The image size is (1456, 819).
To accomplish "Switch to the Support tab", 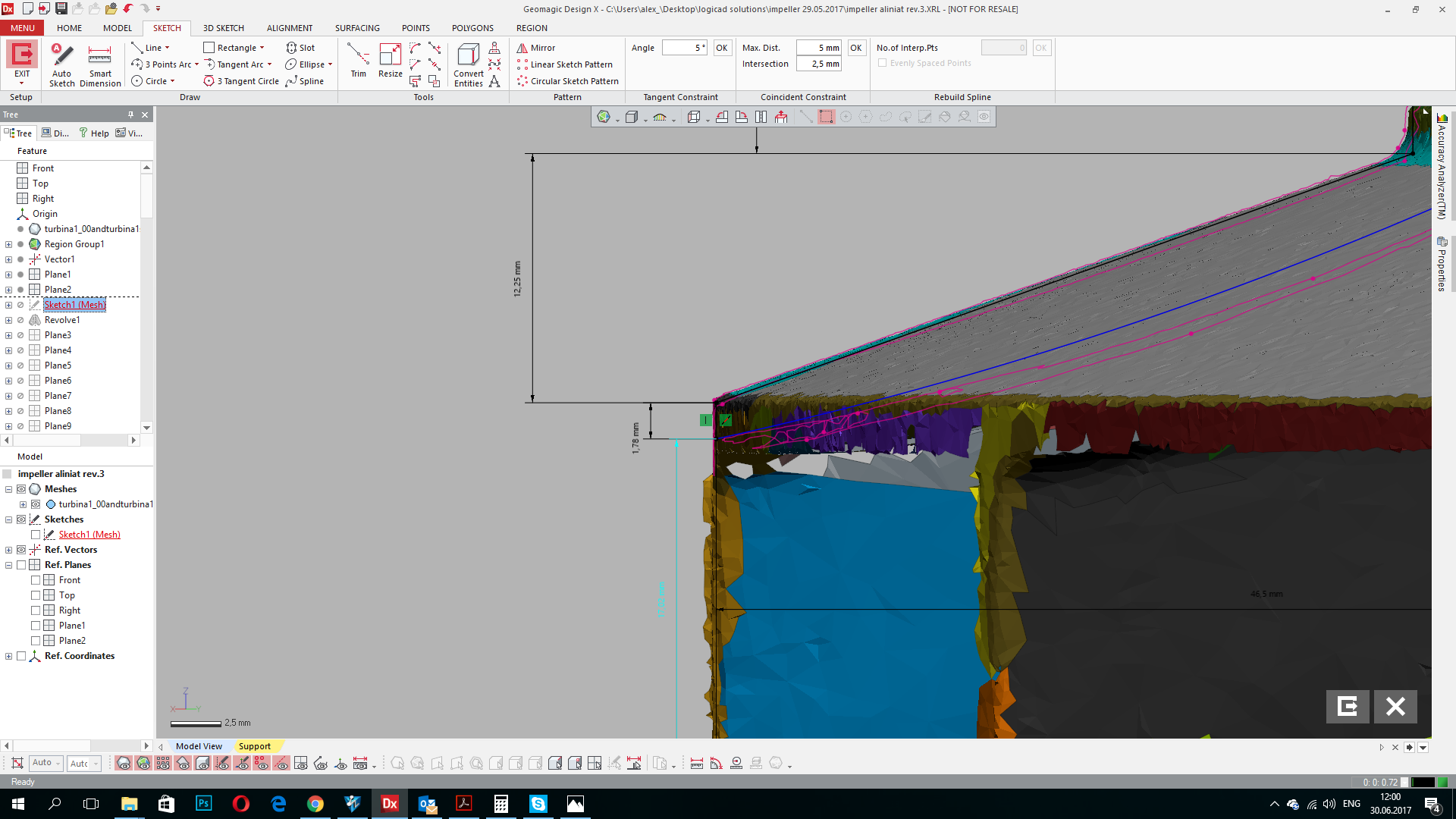I will pos(254,746).
